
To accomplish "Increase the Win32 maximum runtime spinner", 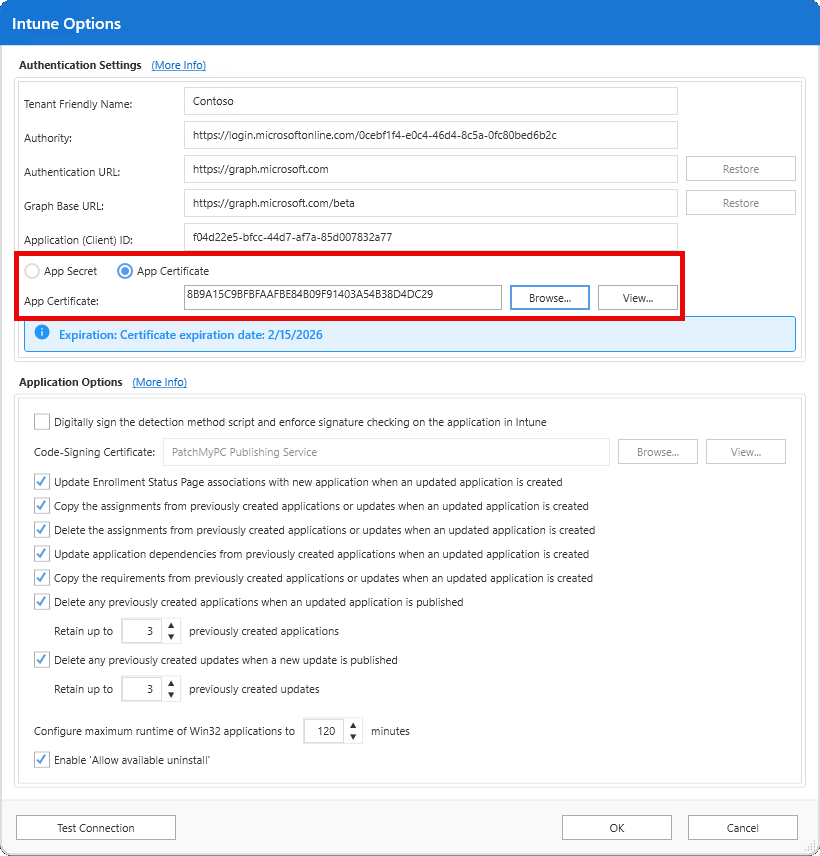I will pos(353,726).
